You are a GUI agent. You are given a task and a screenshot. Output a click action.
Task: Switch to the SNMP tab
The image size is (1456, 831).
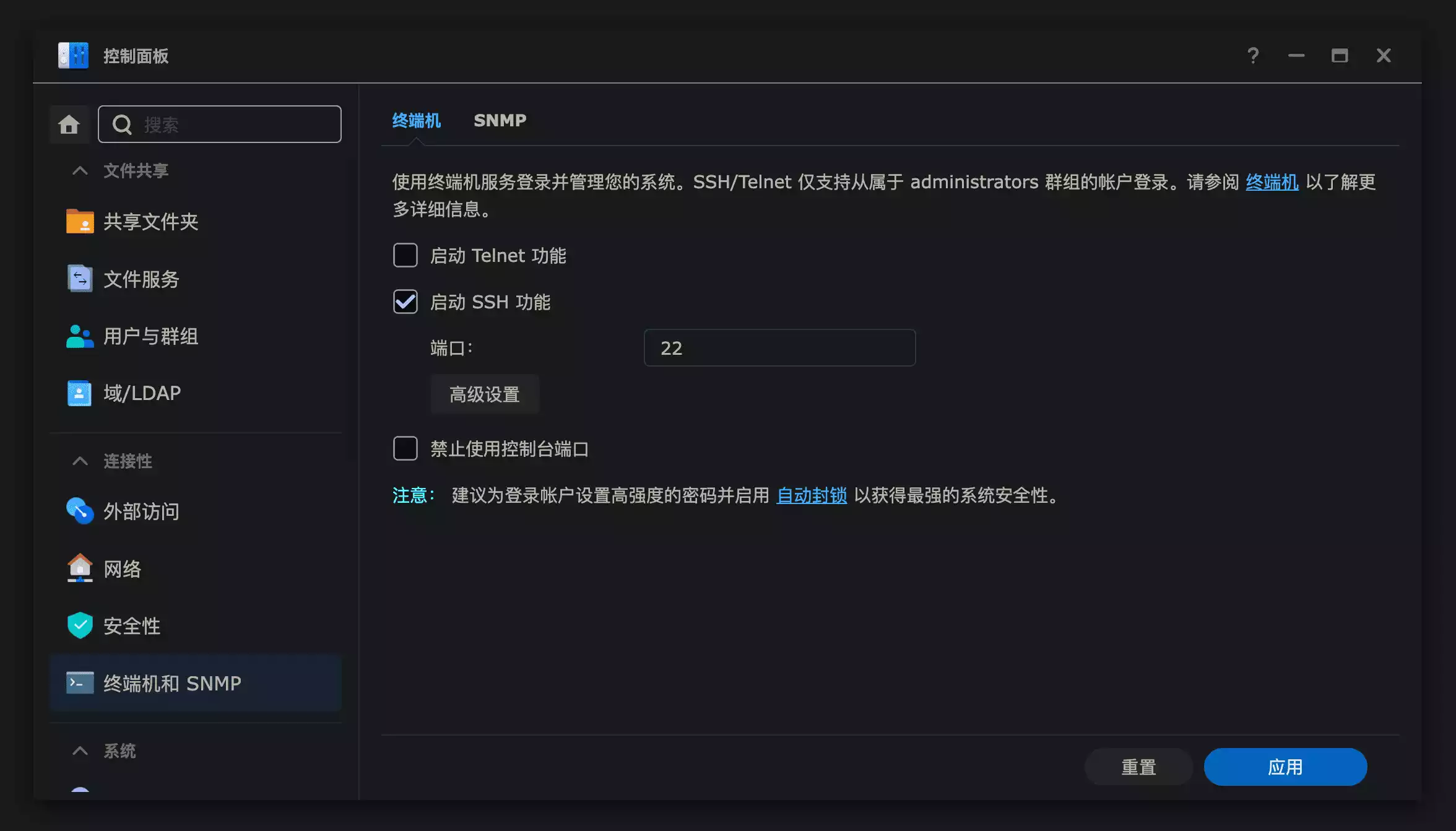[500, 120]
